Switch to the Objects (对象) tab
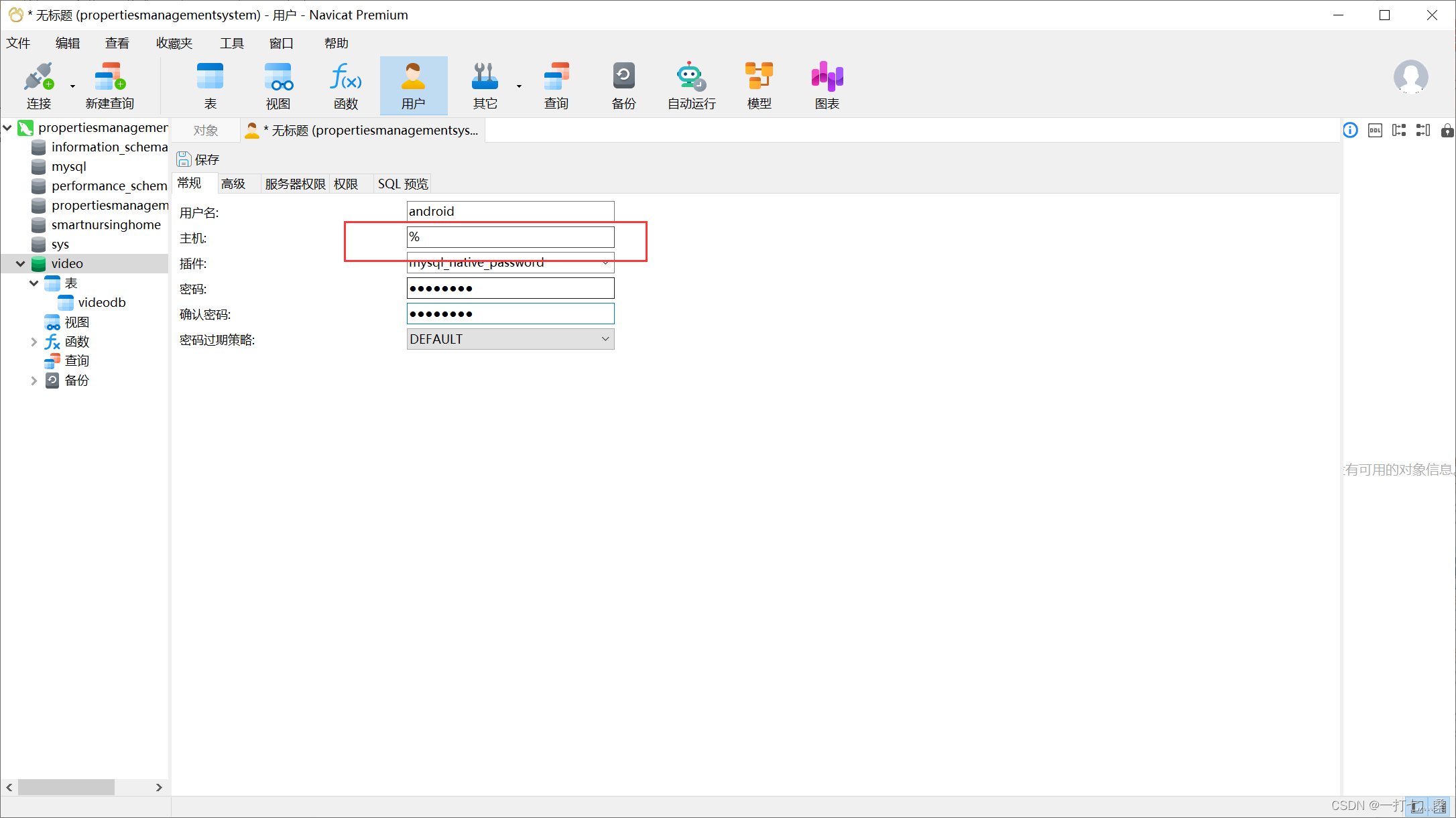This screenshot has width=1456, height=818. 206,131
